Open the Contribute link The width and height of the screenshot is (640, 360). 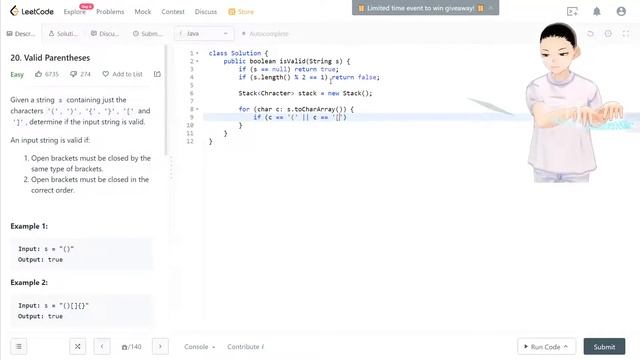[x=245, y=347]
